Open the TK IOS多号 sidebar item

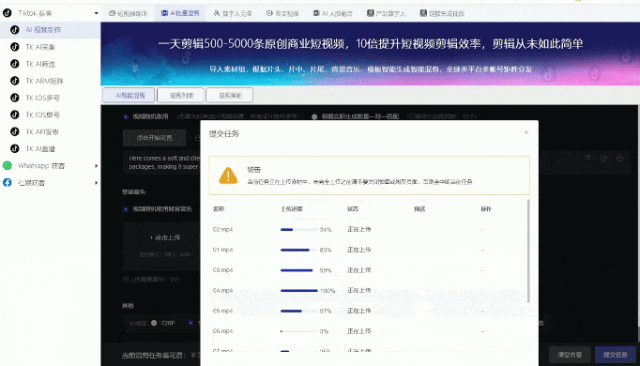coord(50,98)
